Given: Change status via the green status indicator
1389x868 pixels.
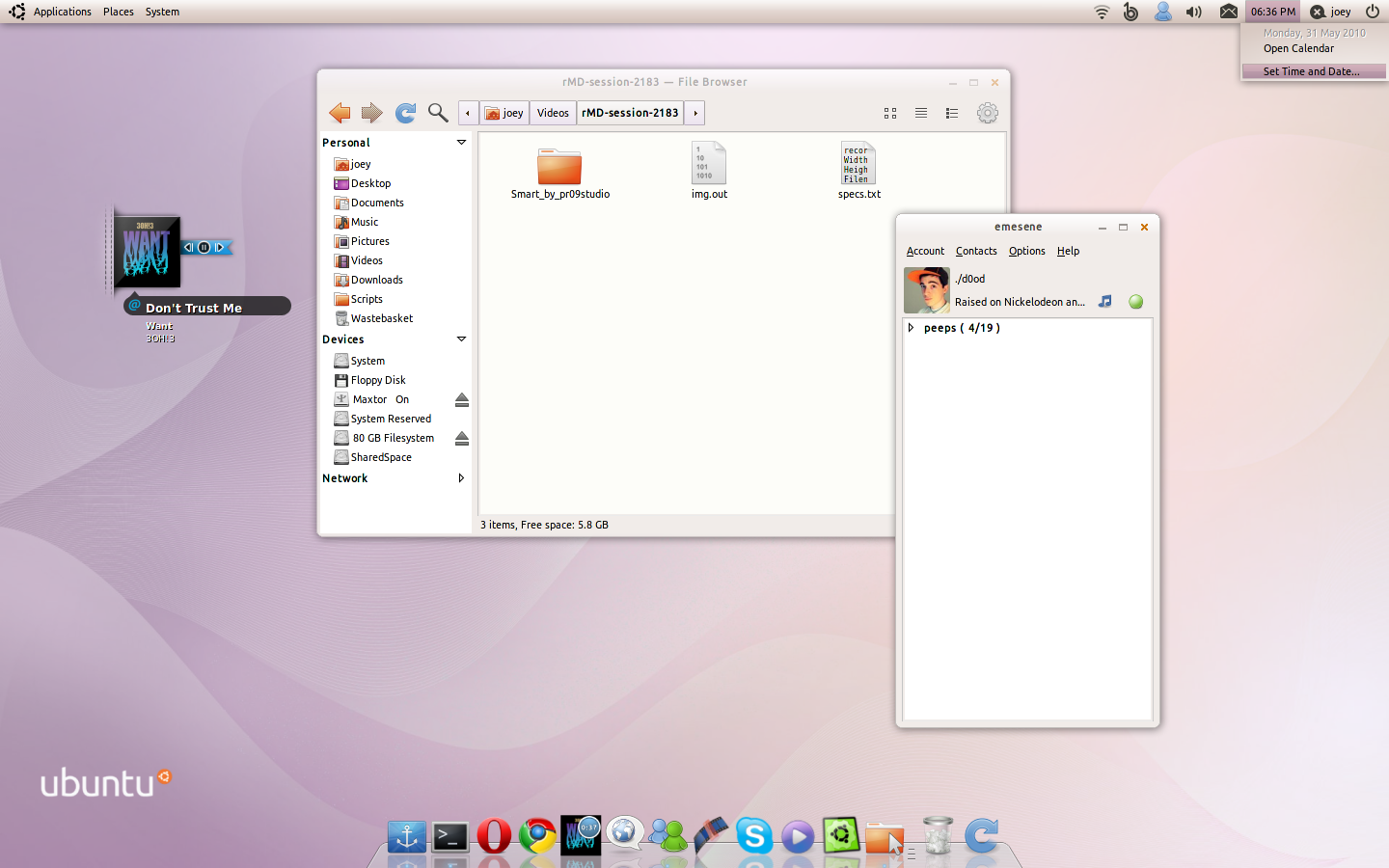Looking at the screenshot, I should [x=1136, y=302].
